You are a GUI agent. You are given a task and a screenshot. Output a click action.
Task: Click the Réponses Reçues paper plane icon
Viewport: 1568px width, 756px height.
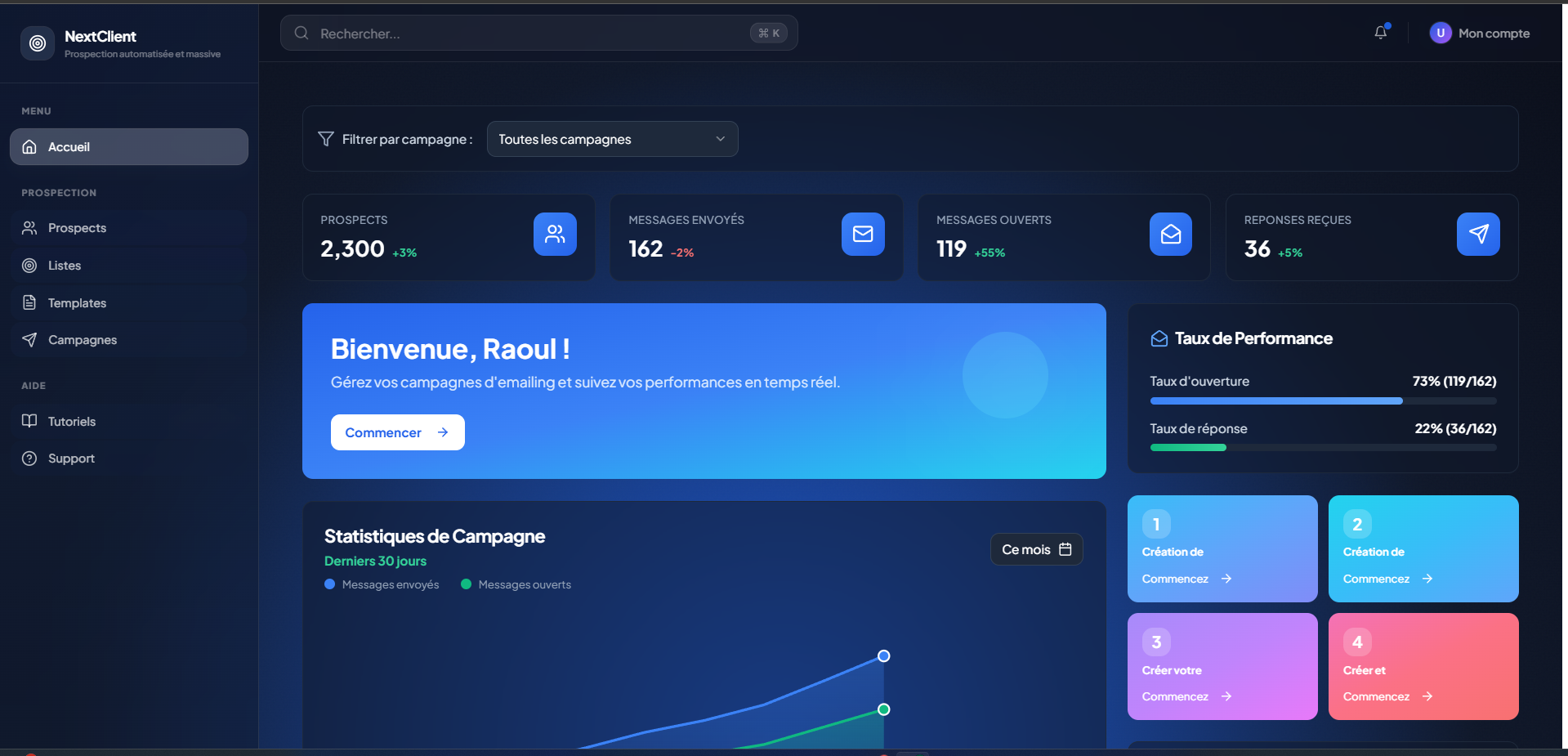point(1478,235)
